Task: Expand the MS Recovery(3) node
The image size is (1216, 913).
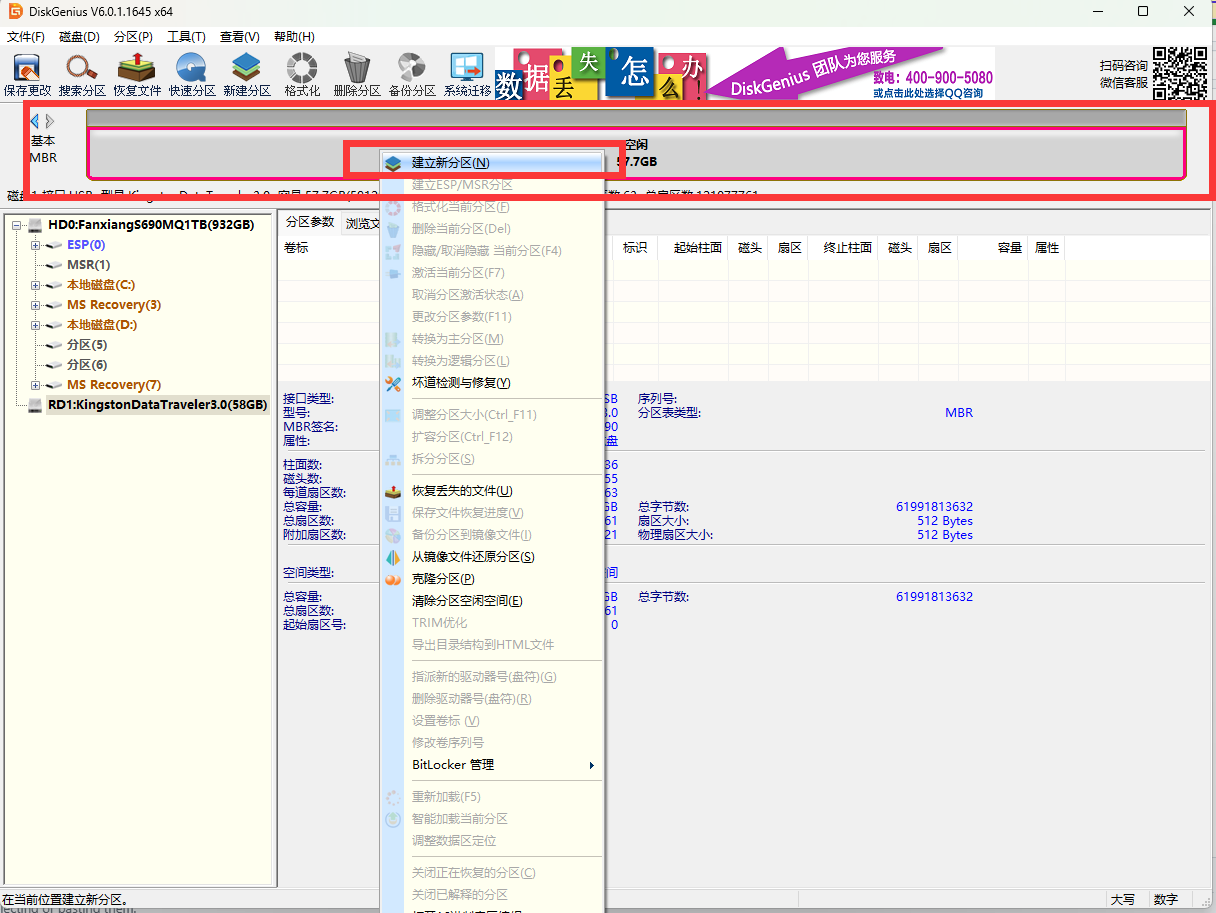Action: (36, 305)
